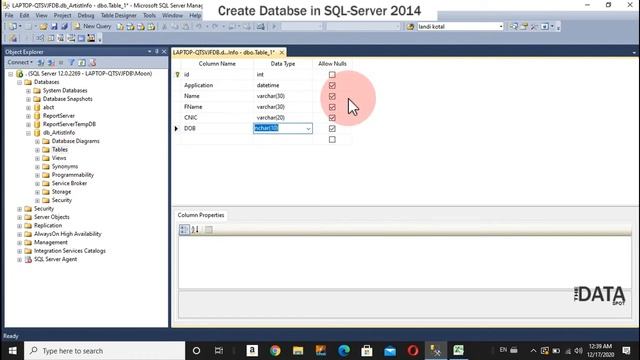Click the Windows Start button
Viewport: 640px width, 360px height.
pyautogui.click(x=12, y=351)
